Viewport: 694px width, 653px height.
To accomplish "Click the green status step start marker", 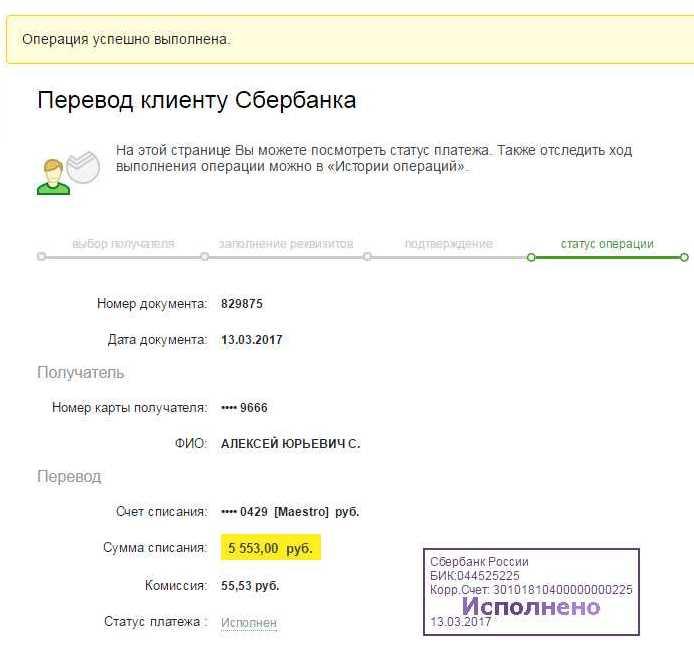I will tap(531, 257).
